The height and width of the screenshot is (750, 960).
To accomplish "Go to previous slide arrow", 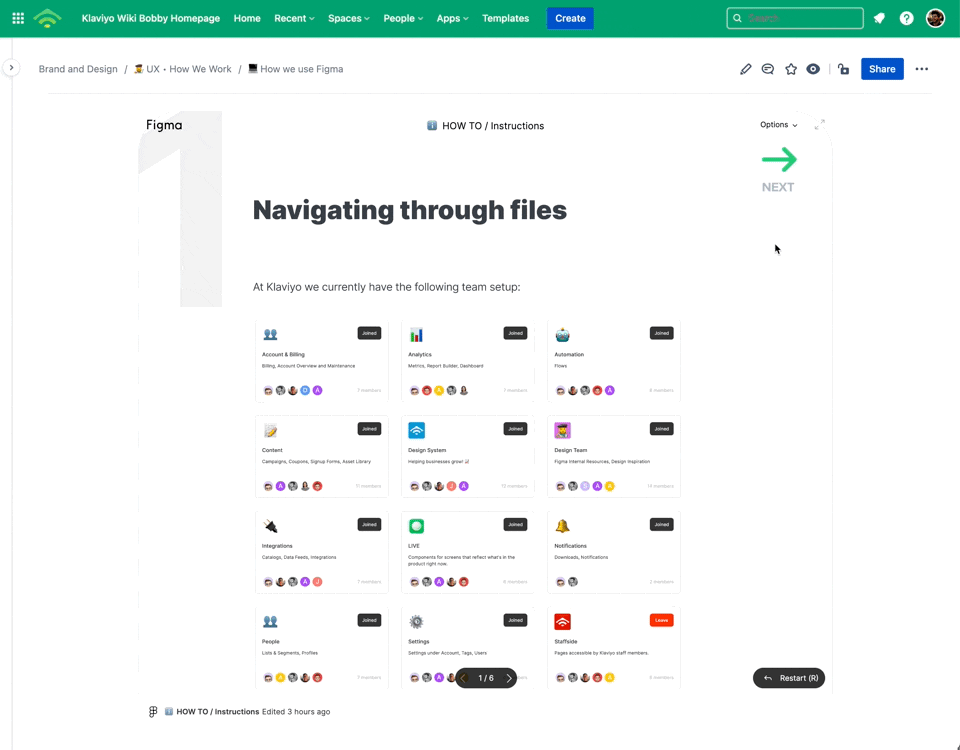I will click(x=463, y=678).
